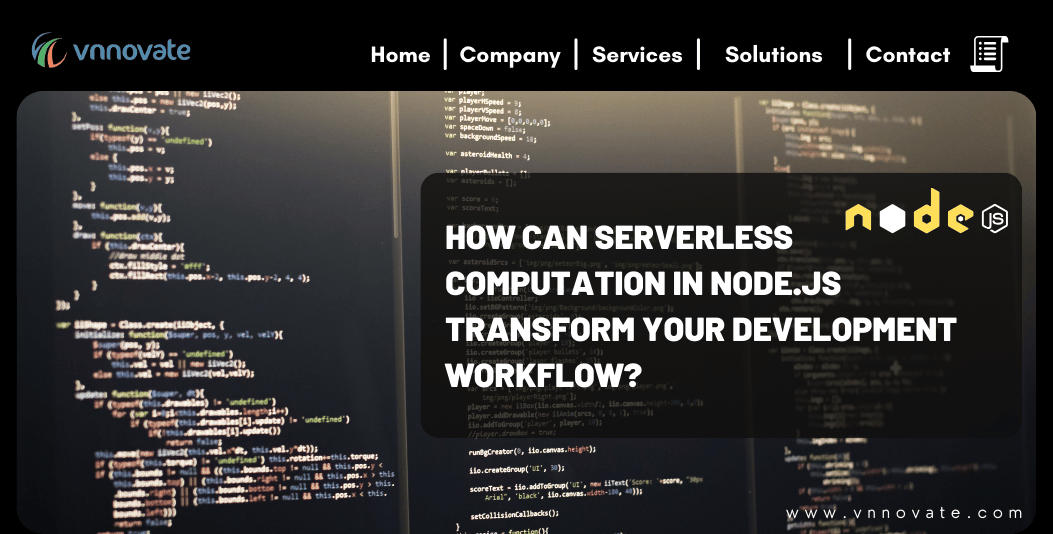Open the Services menu
The width and height of the screenshot is (1053, 534).
637,55
